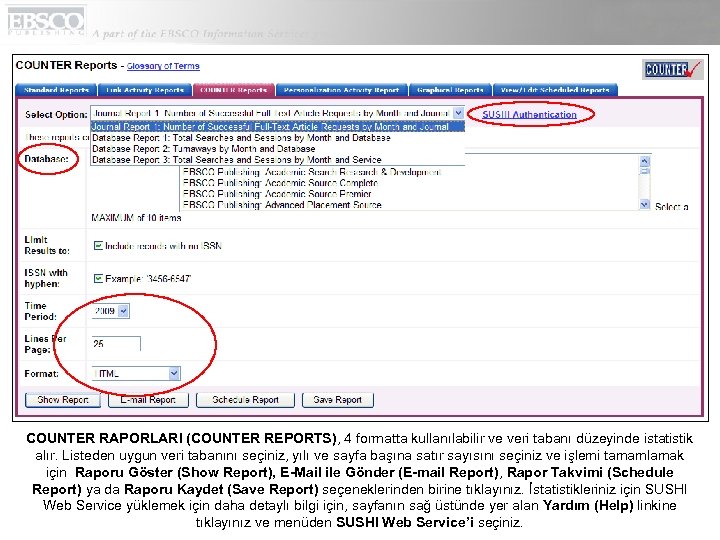The image size is (720, 540).
Task: Switch to the Standard Reports tab
Action: point(56,90)
